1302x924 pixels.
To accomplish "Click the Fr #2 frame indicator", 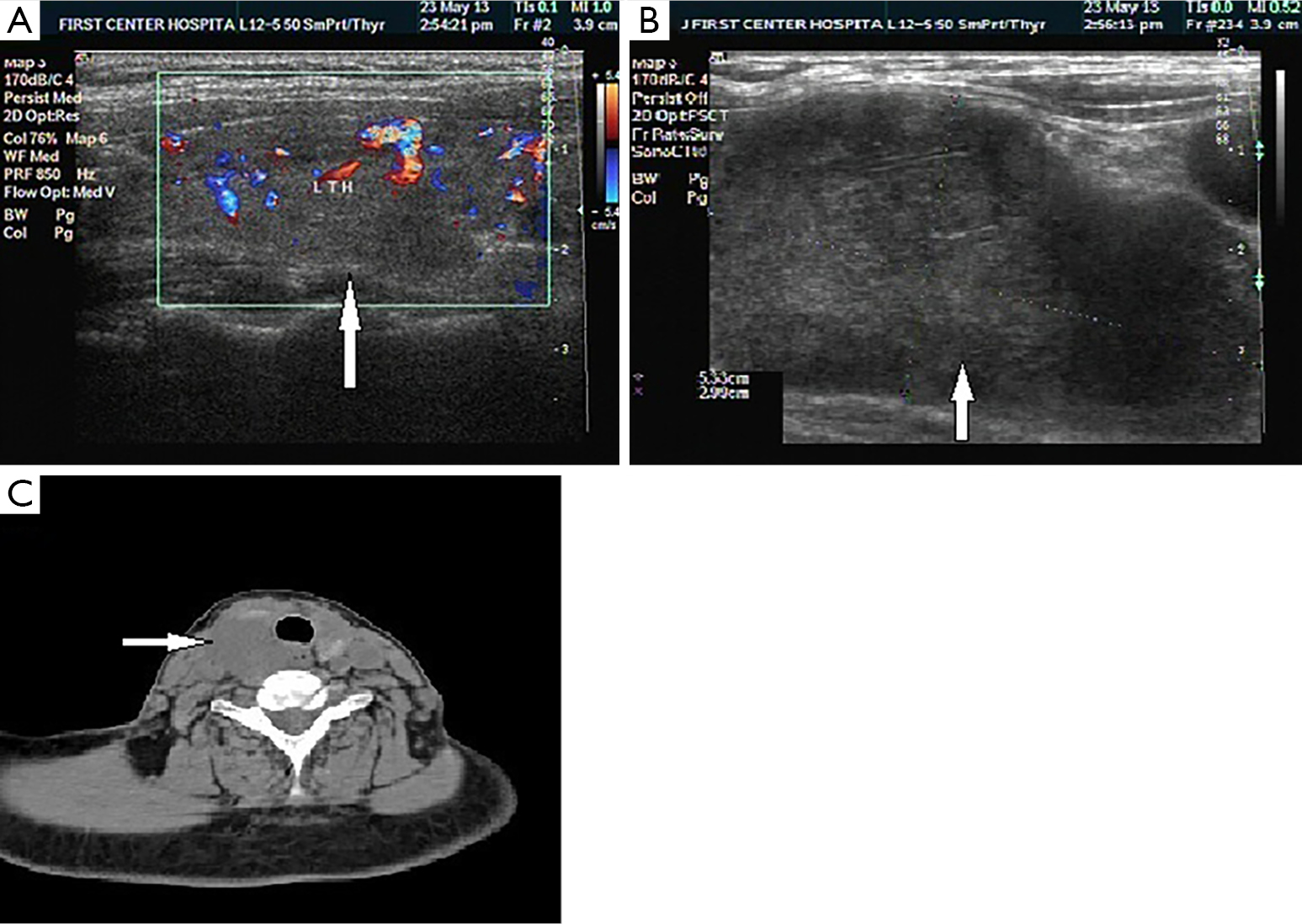I will pyautogui.click(x=532, y=25).
